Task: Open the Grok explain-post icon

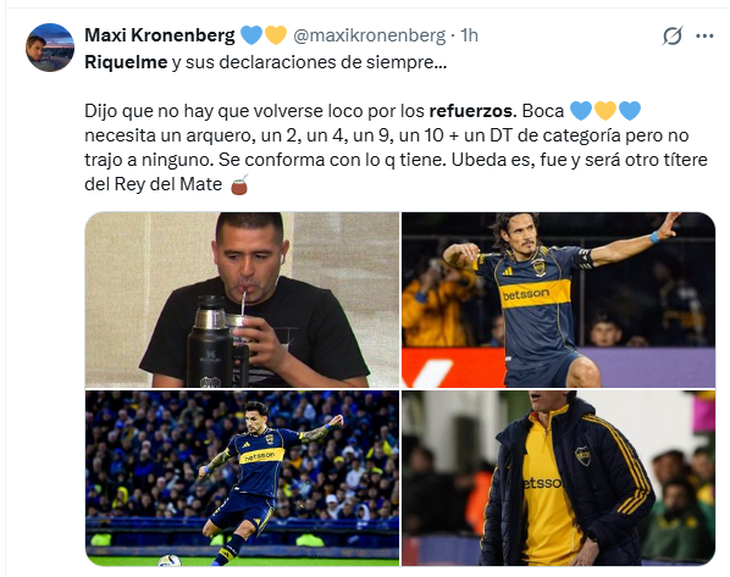Action: pos(672,36)
